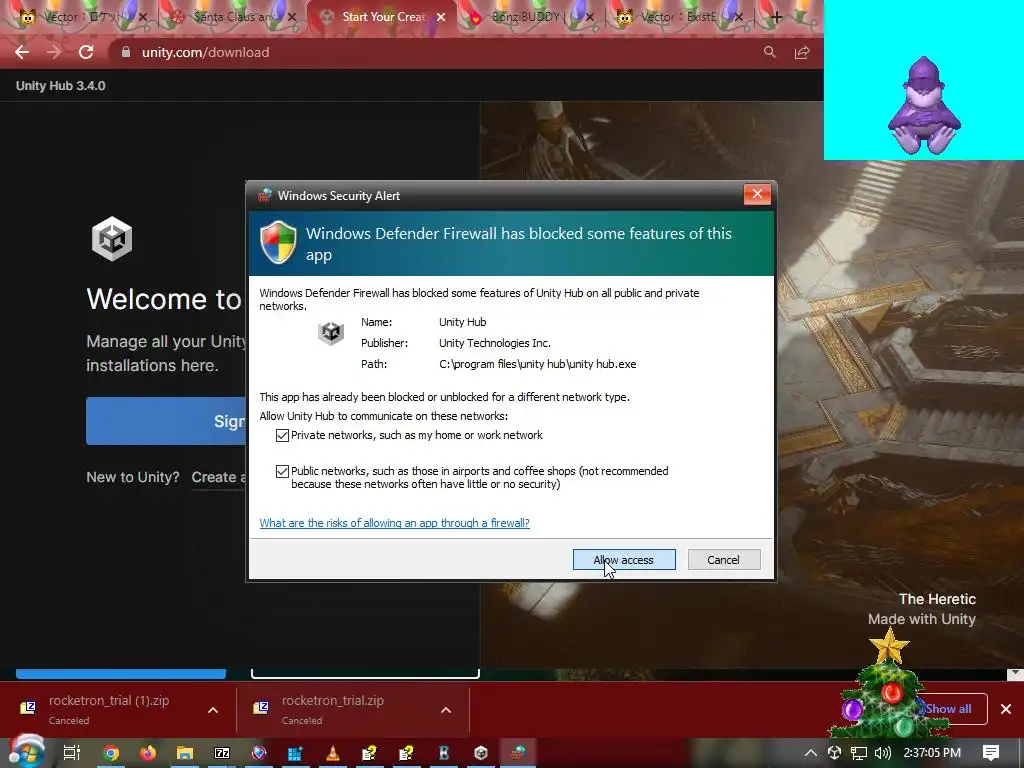
Task: Select the Start Your Creat tab
Action: 381,17
